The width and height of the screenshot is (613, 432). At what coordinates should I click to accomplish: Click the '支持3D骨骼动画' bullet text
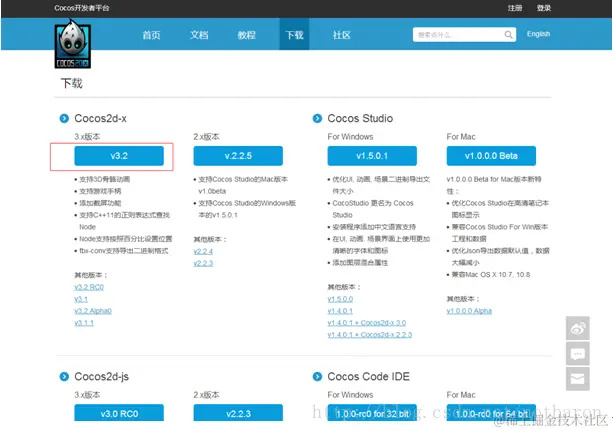point(104,179)
